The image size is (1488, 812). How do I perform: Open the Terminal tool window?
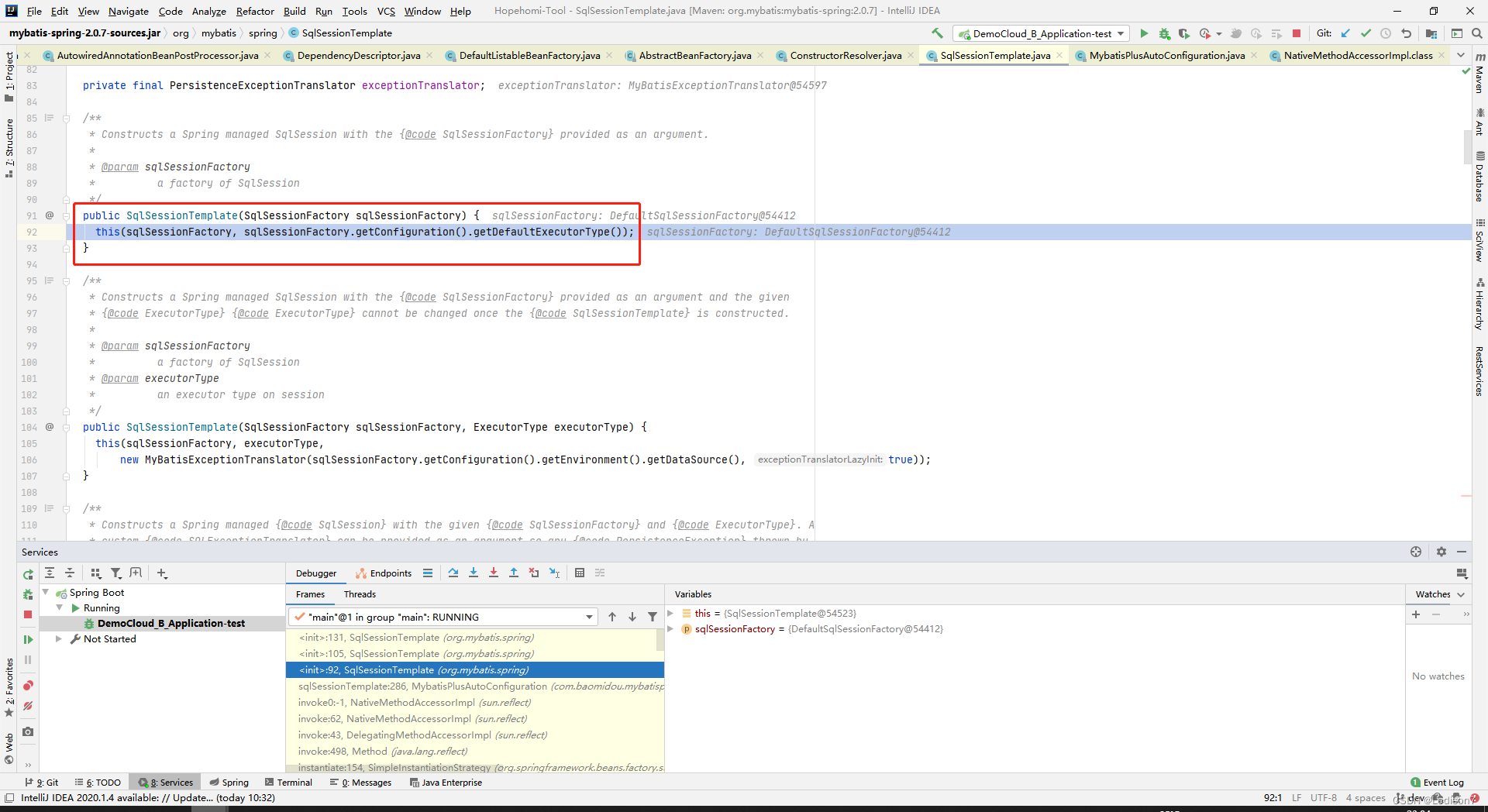click(288, 783)
